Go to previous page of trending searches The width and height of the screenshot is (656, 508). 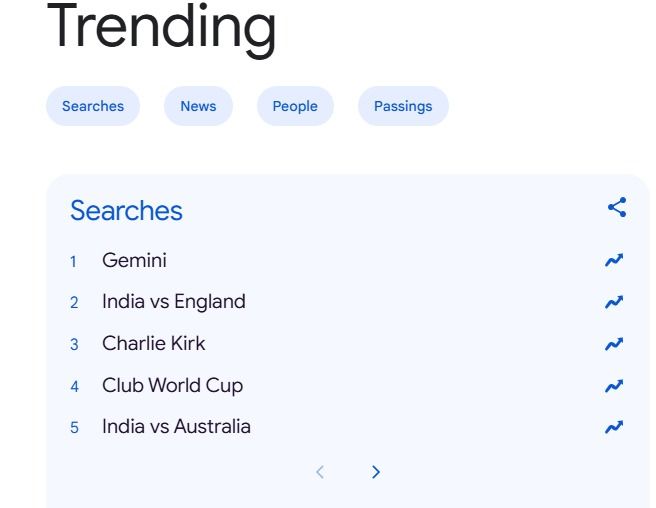[x=320, y=472]
